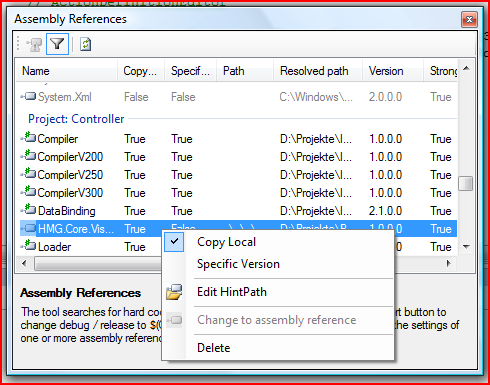Click the Path column header
The height and width of the screenshot is (385, 490).
tap(245, 71)
